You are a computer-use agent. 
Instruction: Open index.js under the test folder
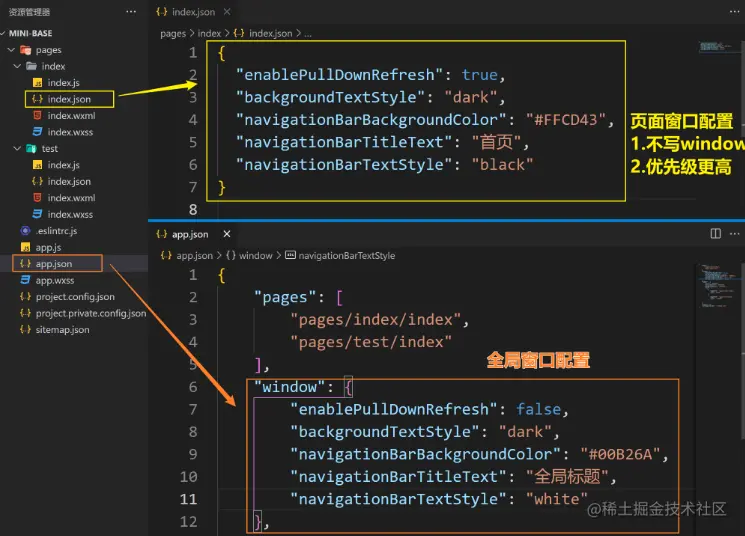click(x=63, y=165)
